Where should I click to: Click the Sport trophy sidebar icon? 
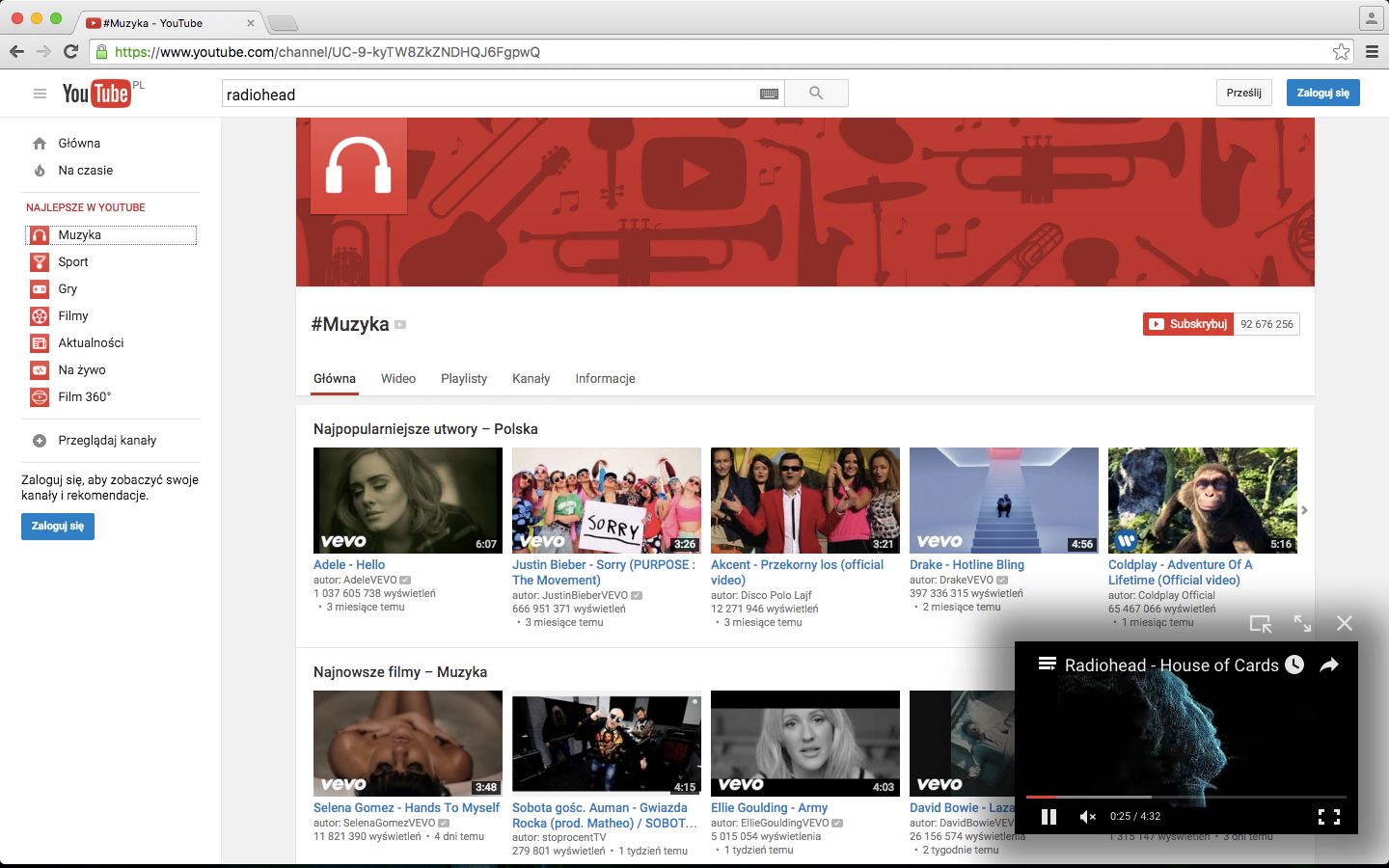(x=40, y=262)
